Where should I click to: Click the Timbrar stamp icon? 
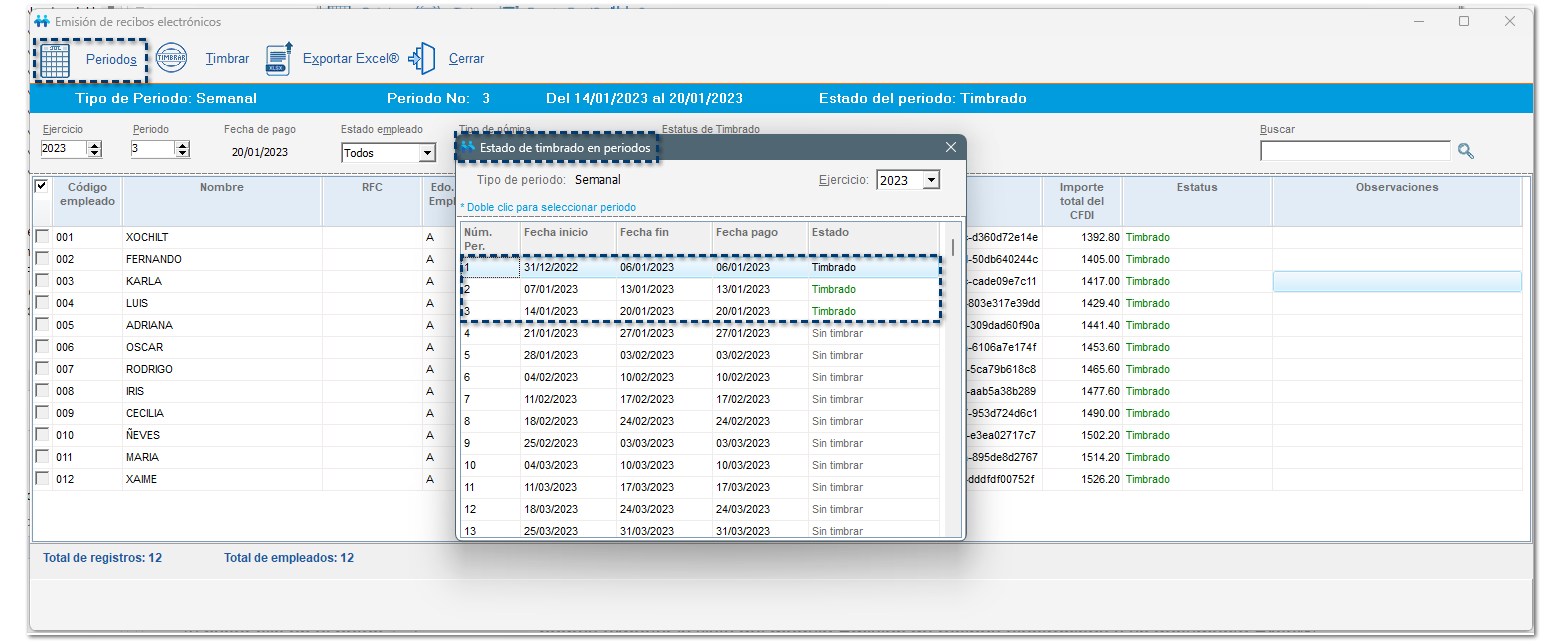171,59
